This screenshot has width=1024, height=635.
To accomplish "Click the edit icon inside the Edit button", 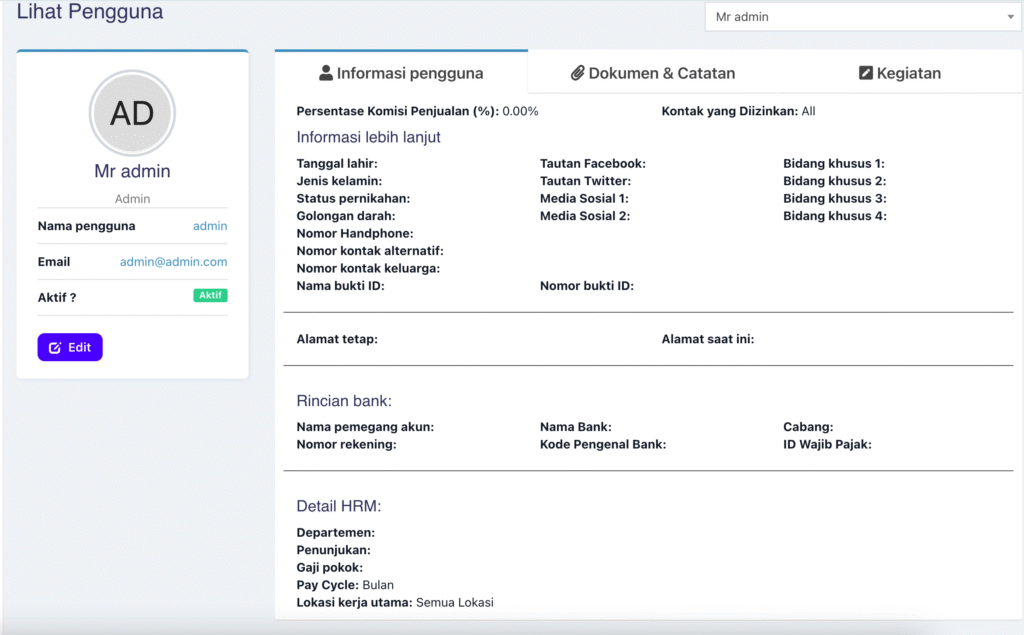I will pos(55,348).
